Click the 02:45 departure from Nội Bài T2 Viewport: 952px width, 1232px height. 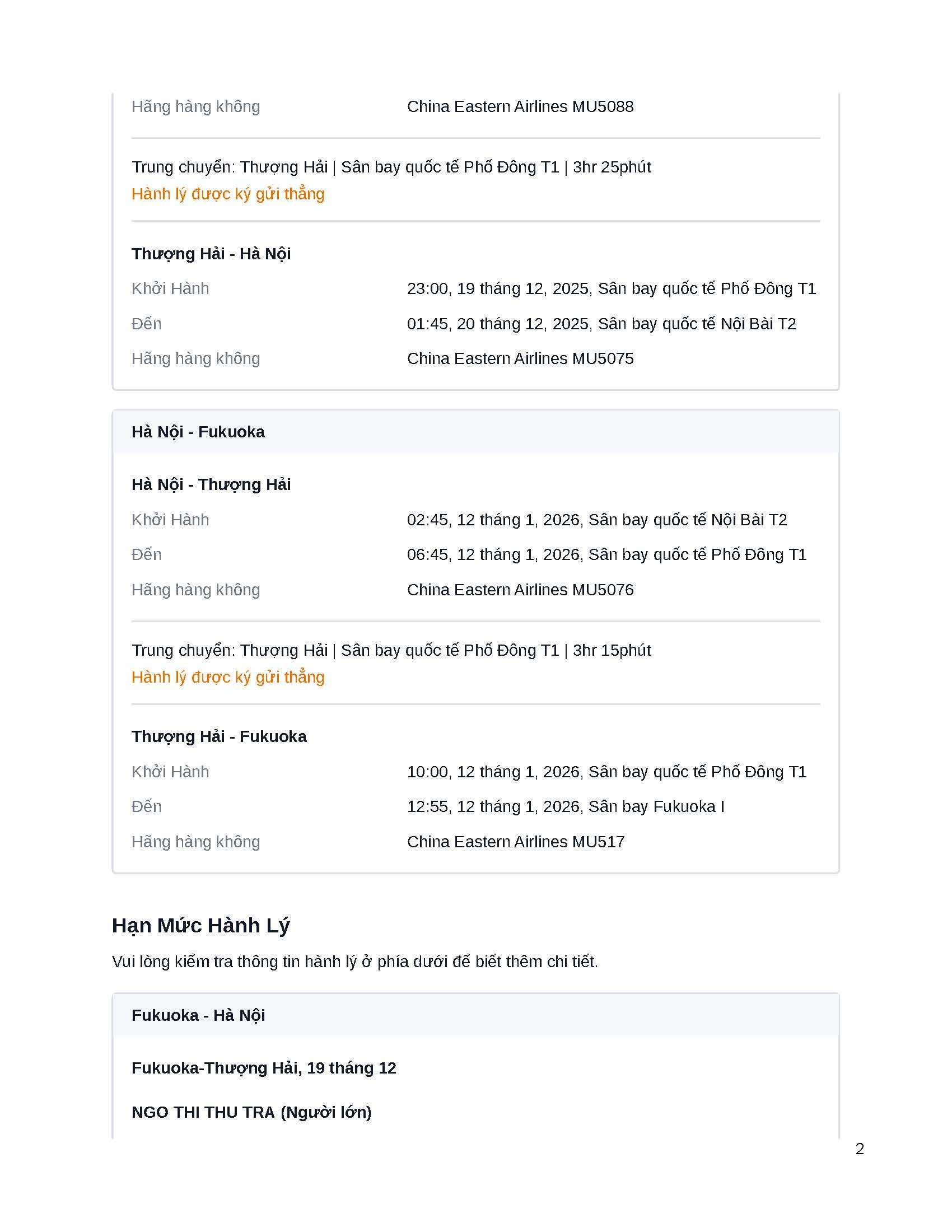[x=597, y=520]
